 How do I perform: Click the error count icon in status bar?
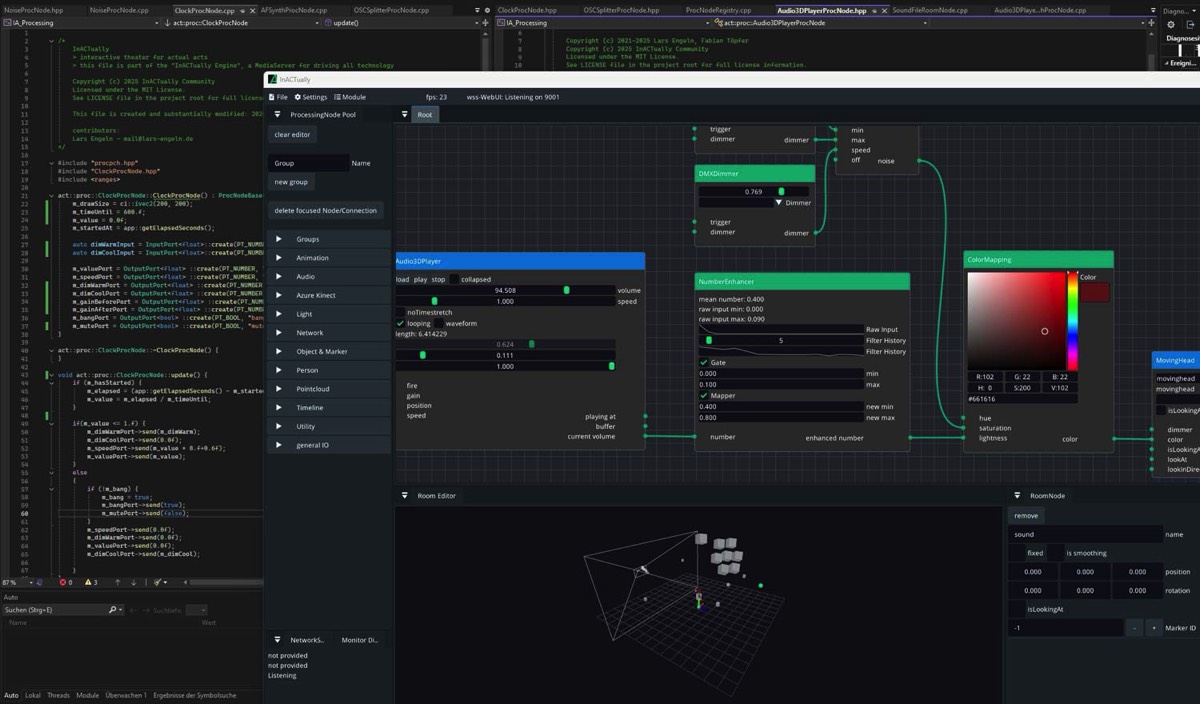click(x=65, y=582)
